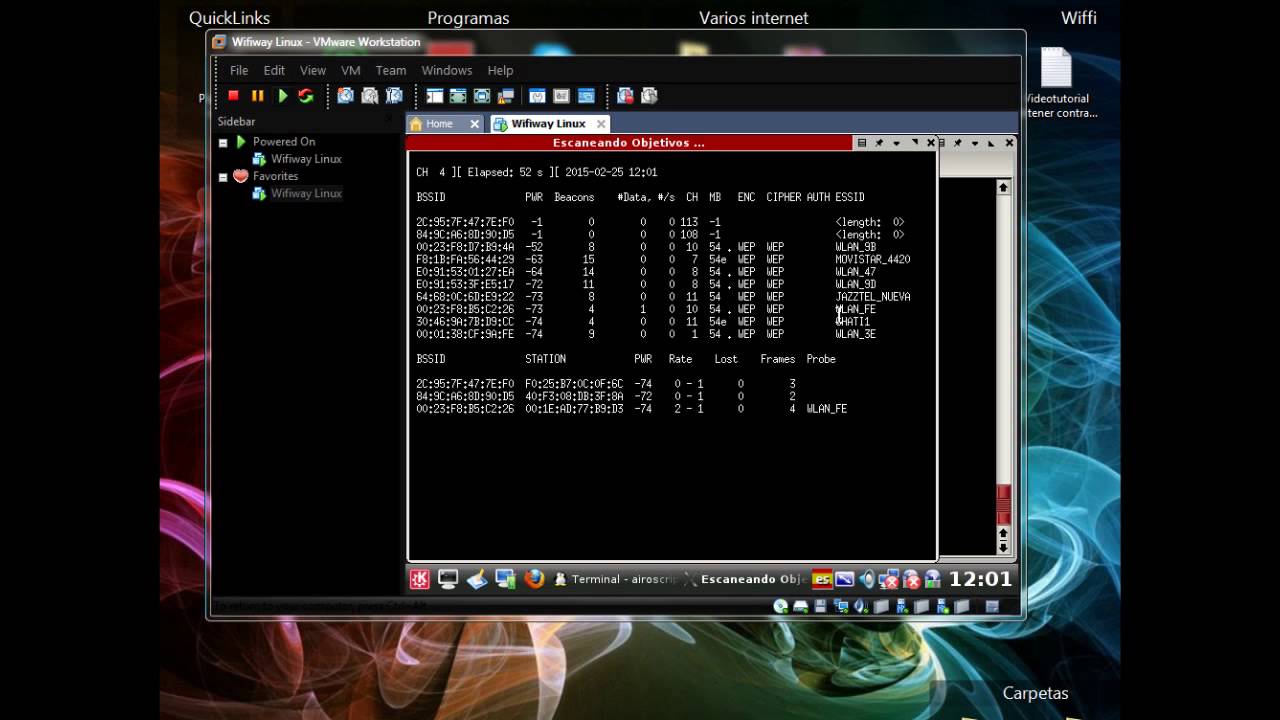Close the Wifiway Linux tab

(x=601, y=124)
